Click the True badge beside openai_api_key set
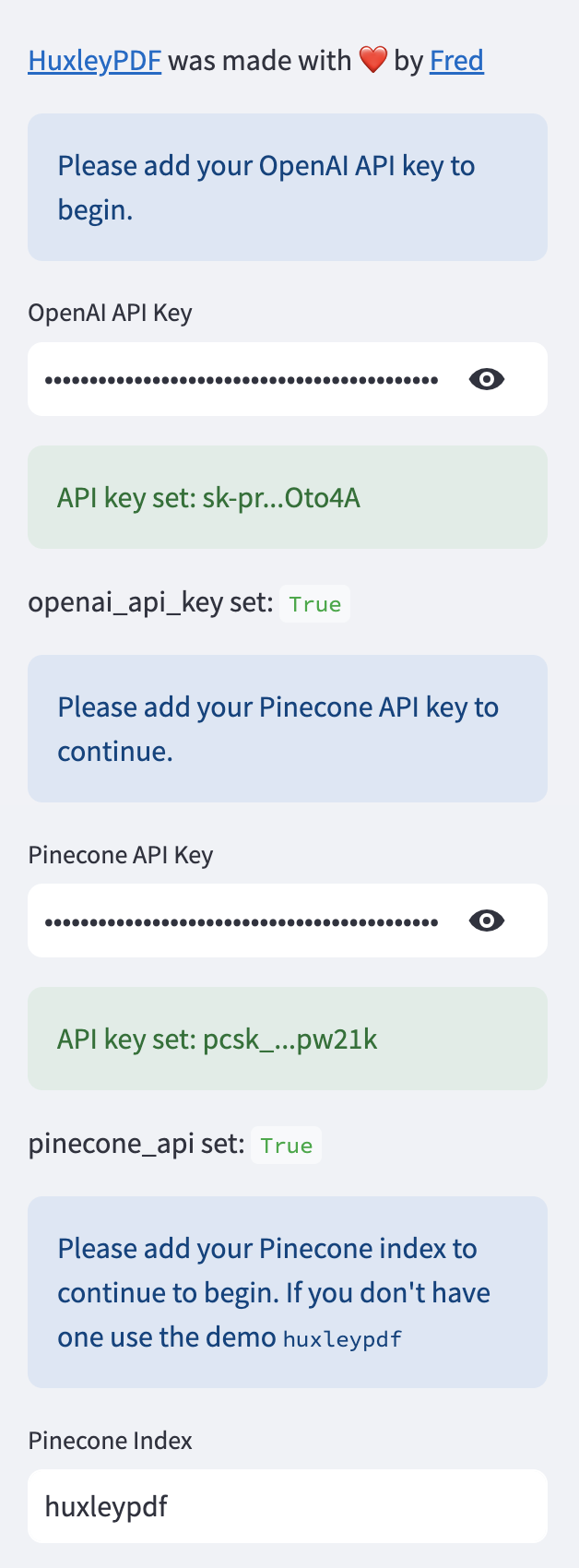This screenshot has width=579, height=1568. [x=314, y=604]
